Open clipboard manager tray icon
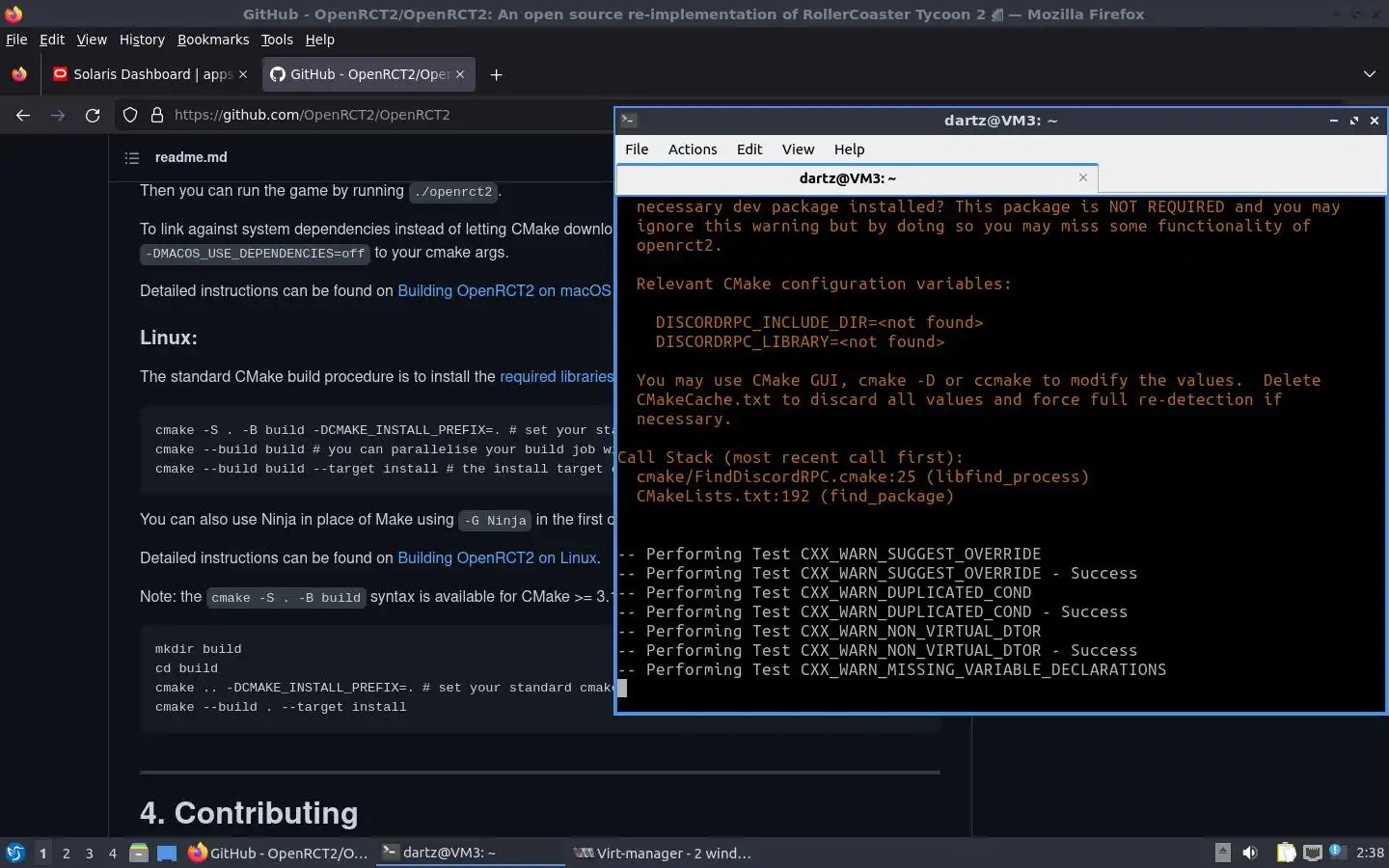This screenshot has width=1389, height=868. point(1286,853)
